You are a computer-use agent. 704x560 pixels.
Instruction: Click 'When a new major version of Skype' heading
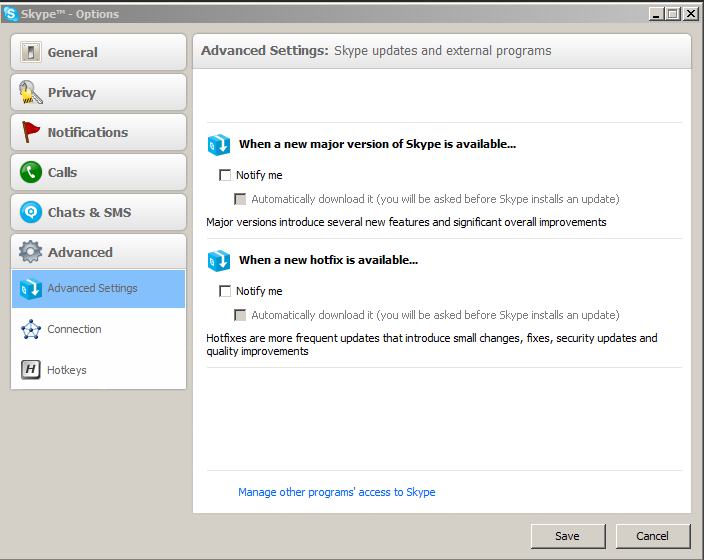pos(377,144)
